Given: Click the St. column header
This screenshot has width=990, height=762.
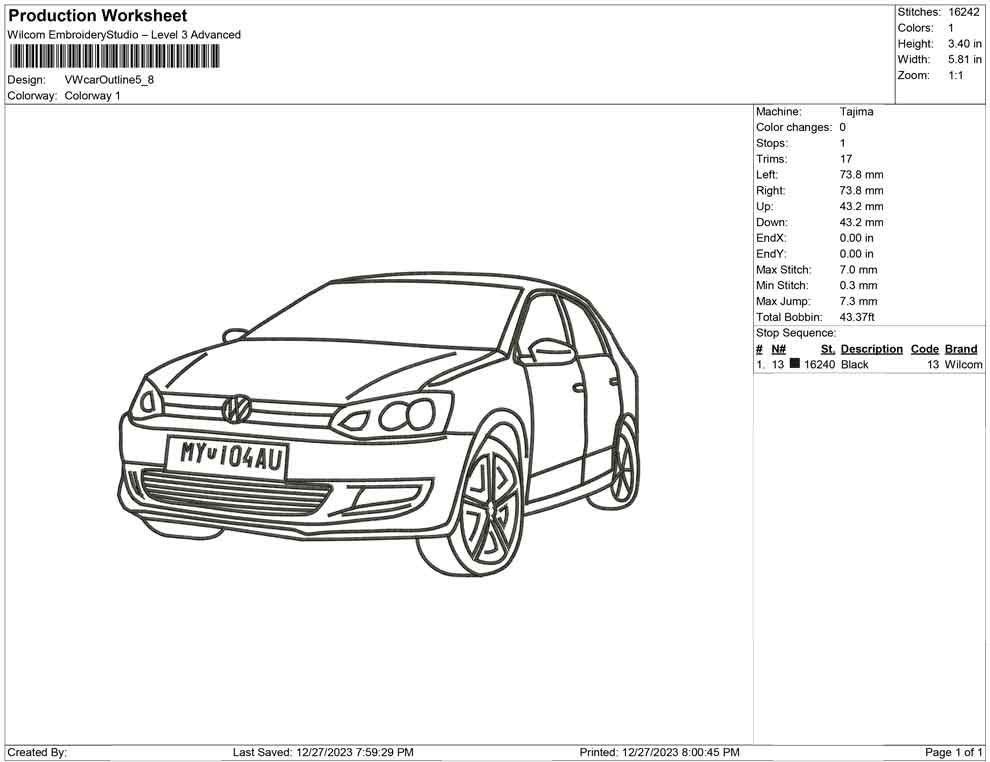Looking at the screenshot, I should pos(827,349).
